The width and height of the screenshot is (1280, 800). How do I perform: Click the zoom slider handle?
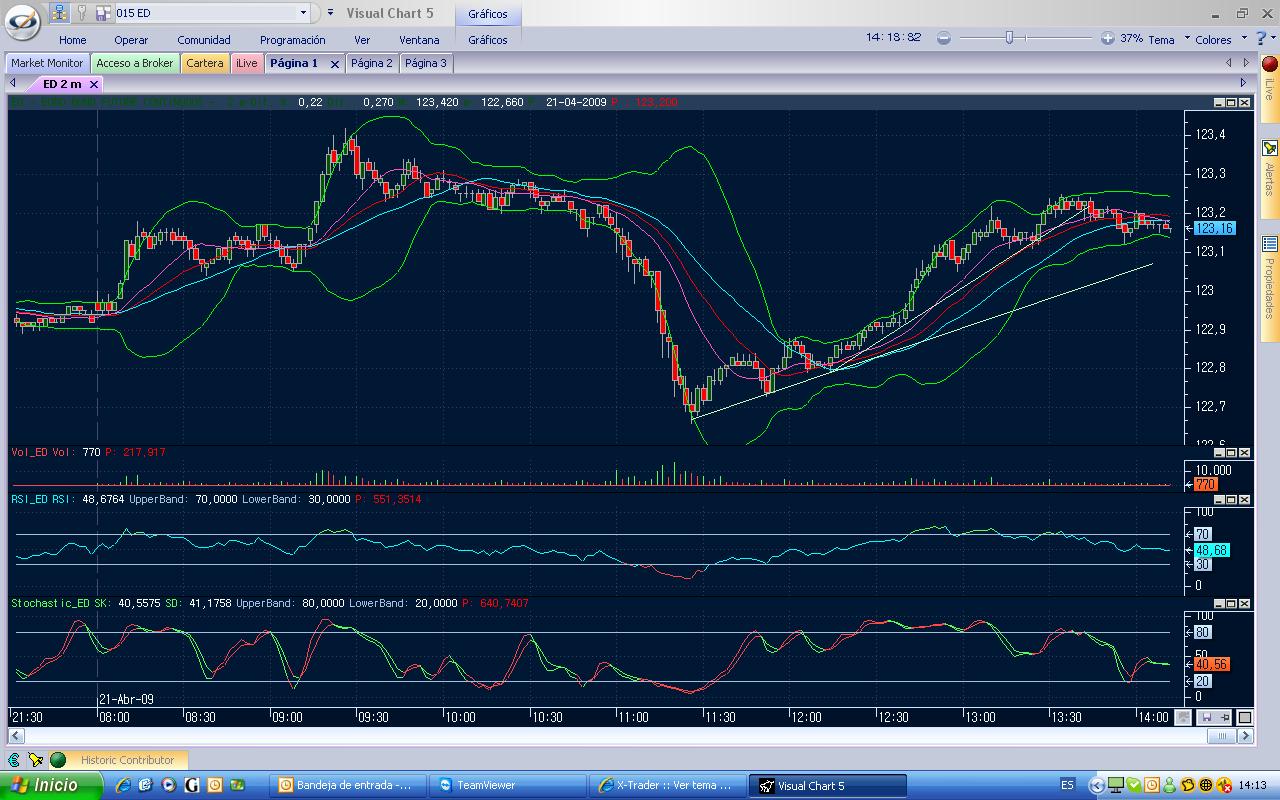[x=1009, y=38]
